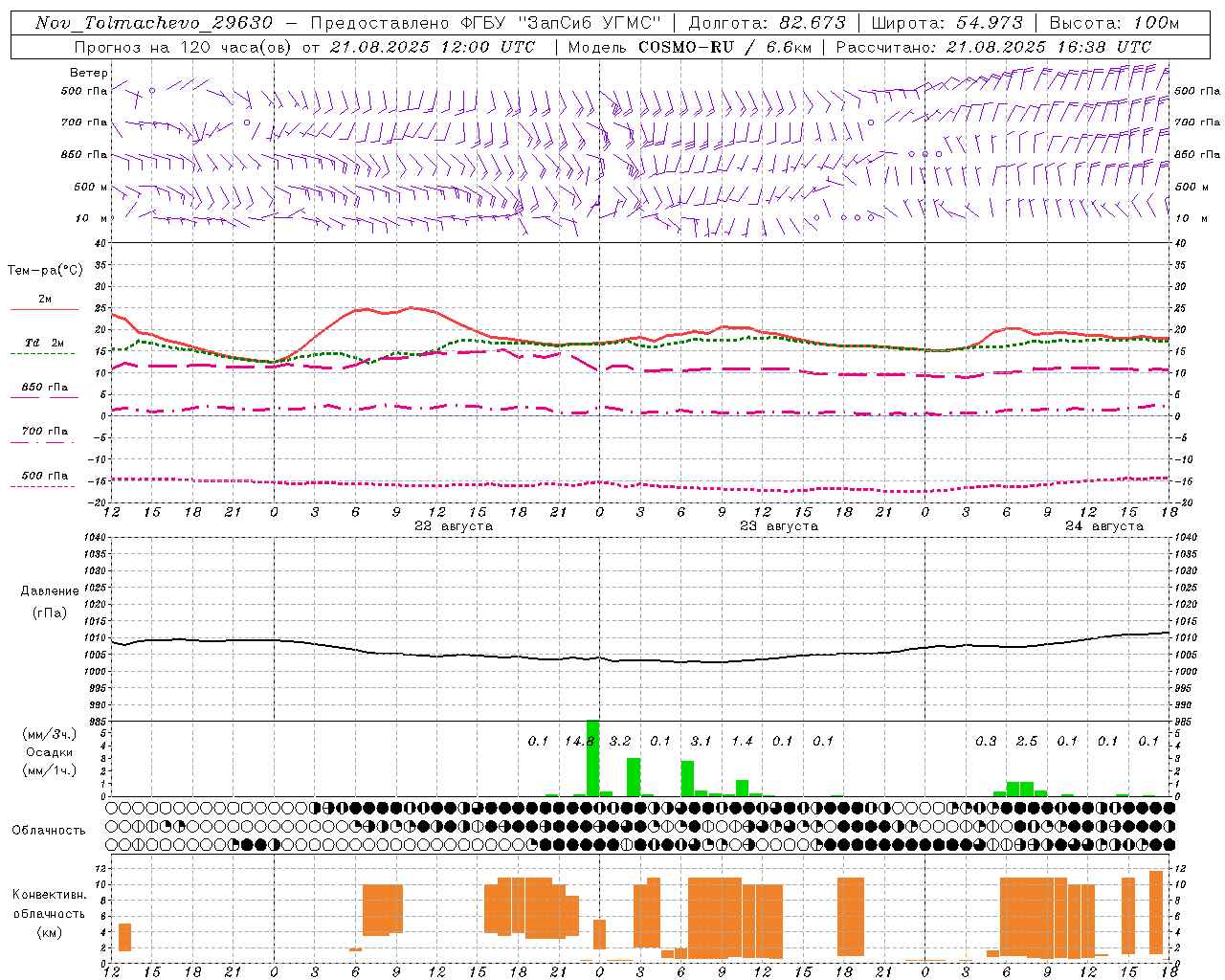Click the 22 августа date label

click(x=454, y=526)
